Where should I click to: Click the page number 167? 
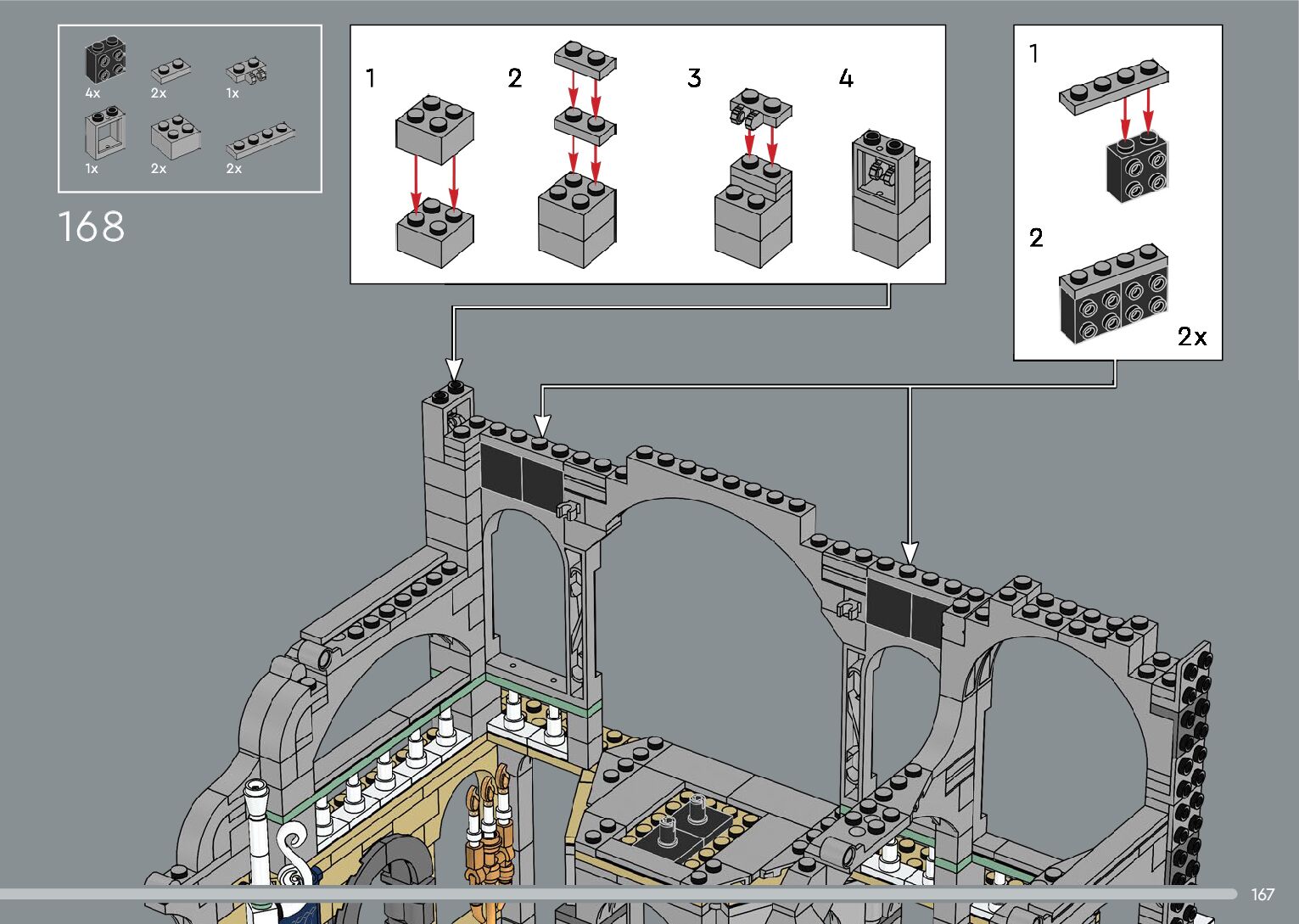click(x=1263, y=894)
